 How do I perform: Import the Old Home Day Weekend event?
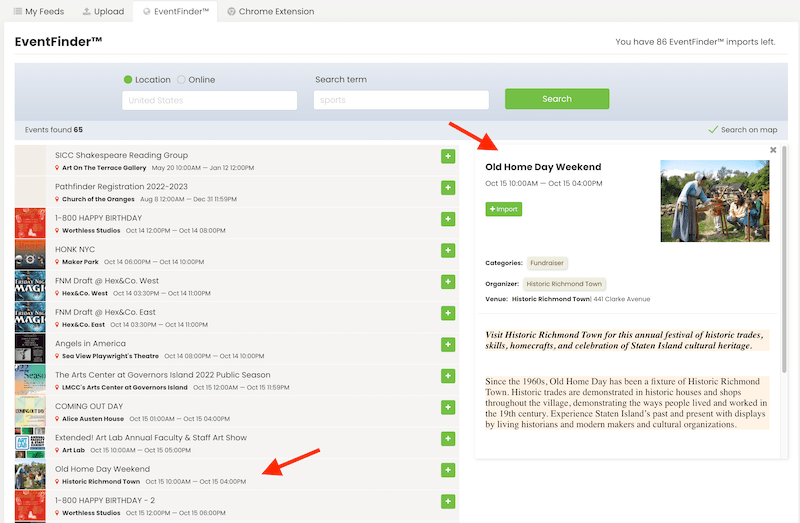504,209
